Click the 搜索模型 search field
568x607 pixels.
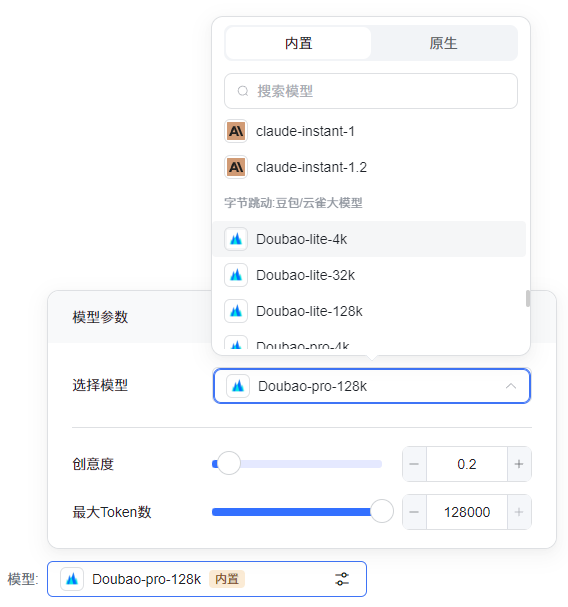tap(371, 91)
